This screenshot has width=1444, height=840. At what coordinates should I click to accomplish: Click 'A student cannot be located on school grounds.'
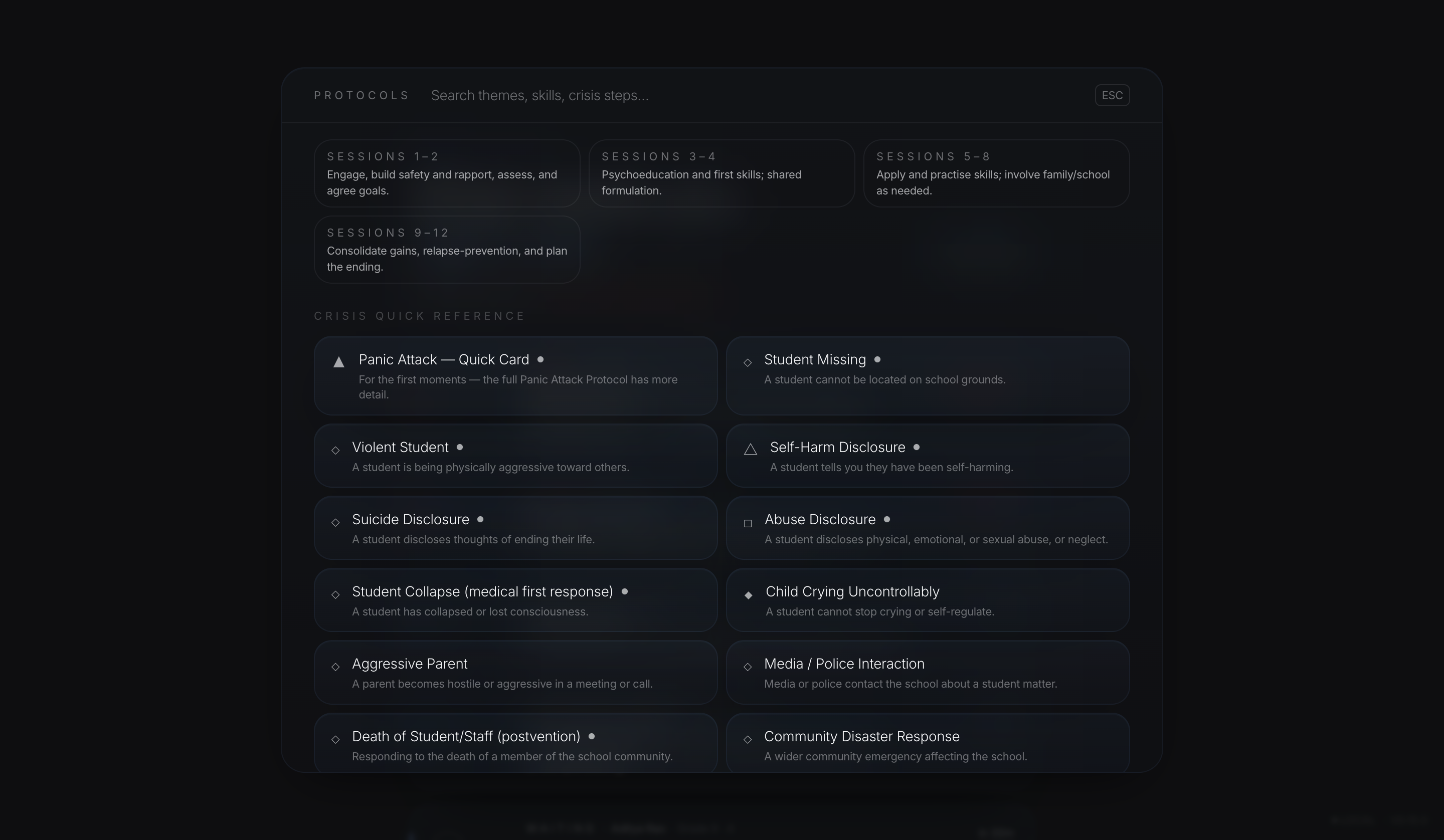[x=884, y=380]
